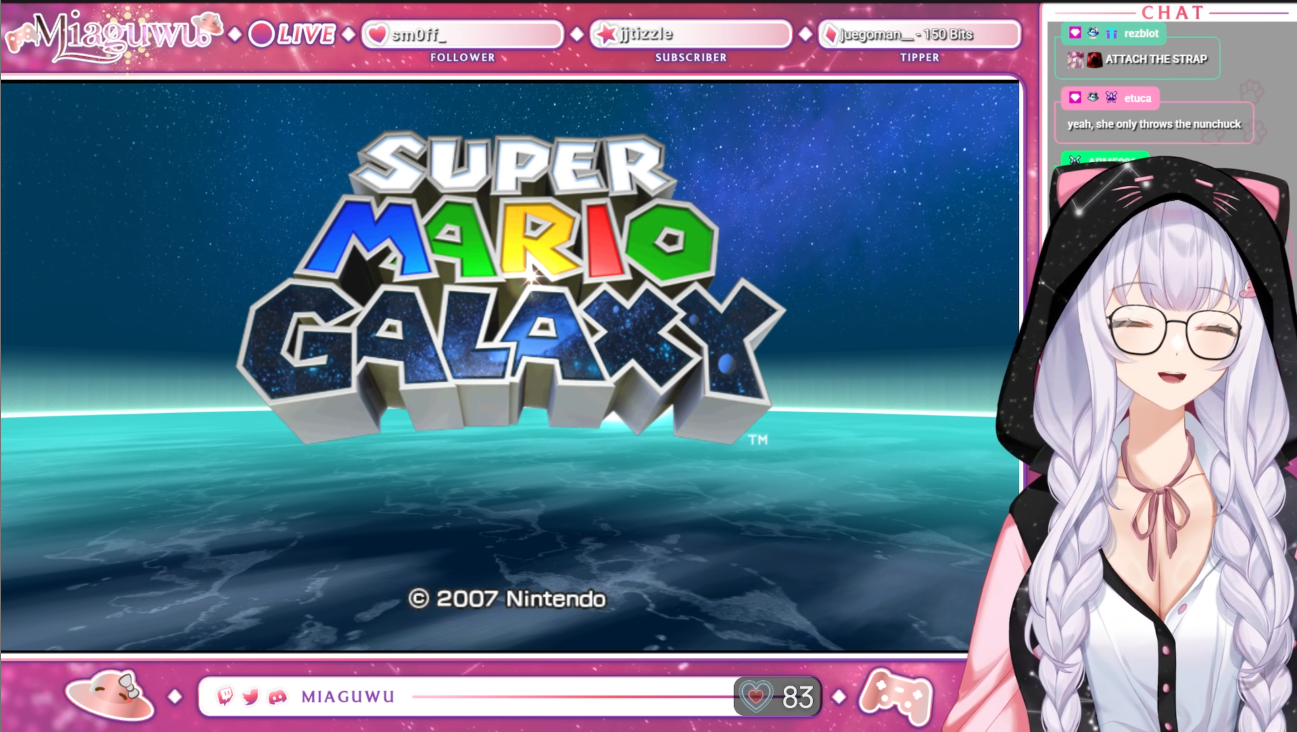This screenshot has height=732, width=1297.
Task: Click the MIAGUWU text in the bottom bar
Action: (348, 696)
